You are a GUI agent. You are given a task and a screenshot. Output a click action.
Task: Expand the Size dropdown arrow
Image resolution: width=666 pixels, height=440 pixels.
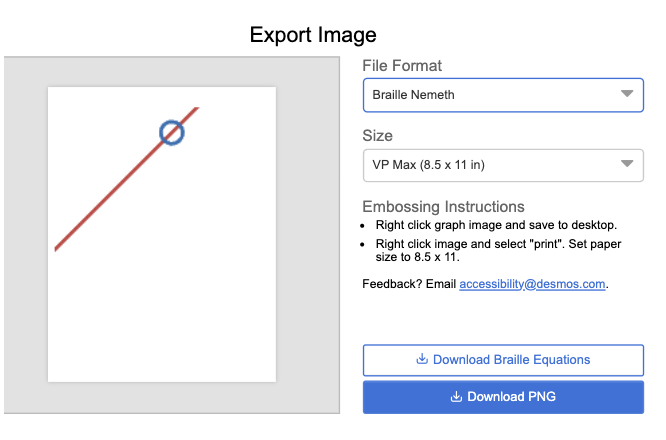pos(627,164)
